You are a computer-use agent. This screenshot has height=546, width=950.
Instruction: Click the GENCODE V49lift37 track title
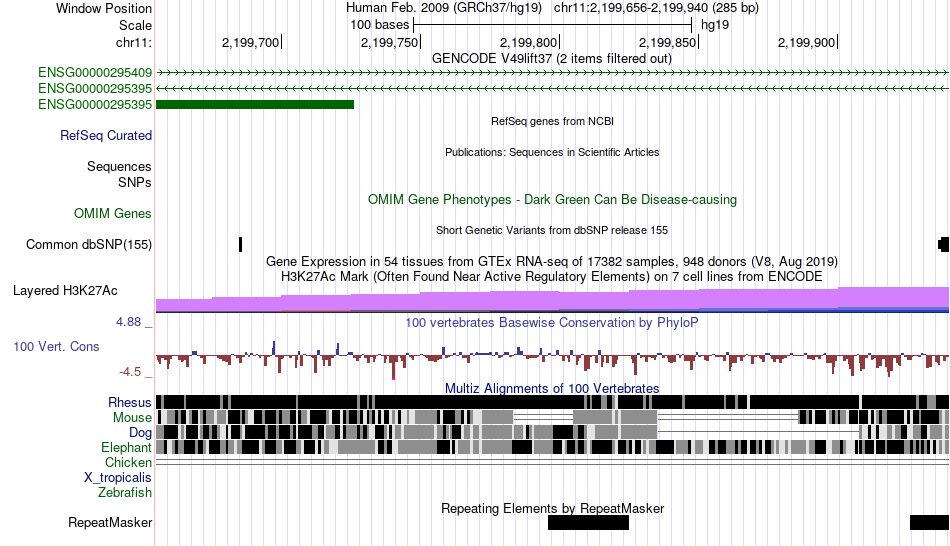pyautogui.click(x=551, y=59)
